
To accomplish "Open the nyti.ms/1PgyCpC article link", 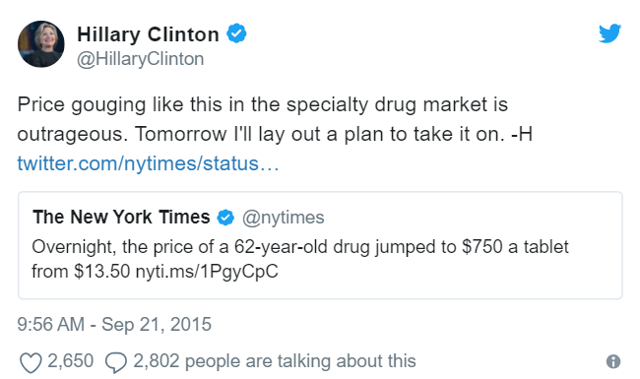I will point(207,272).
